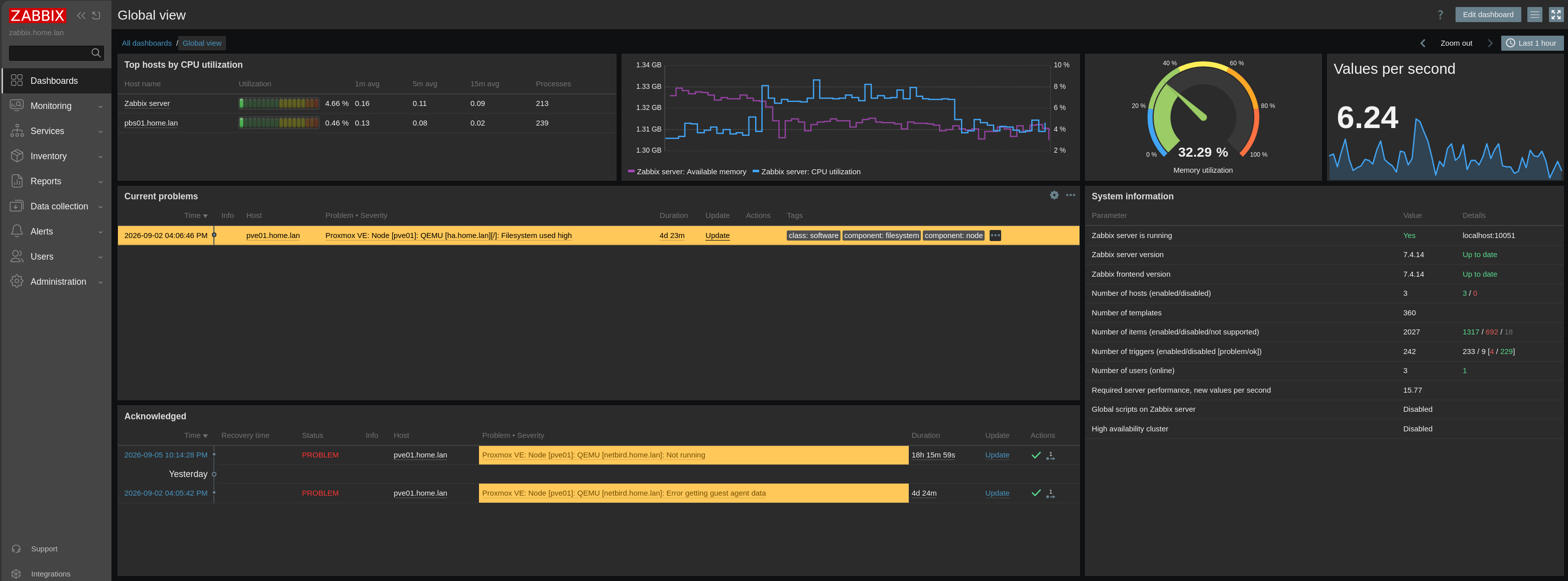The height and width of the screenshot is (581, 1568).
Task: Open the dashboard actions hamburger menu
Action: [x=1534, y=15]
